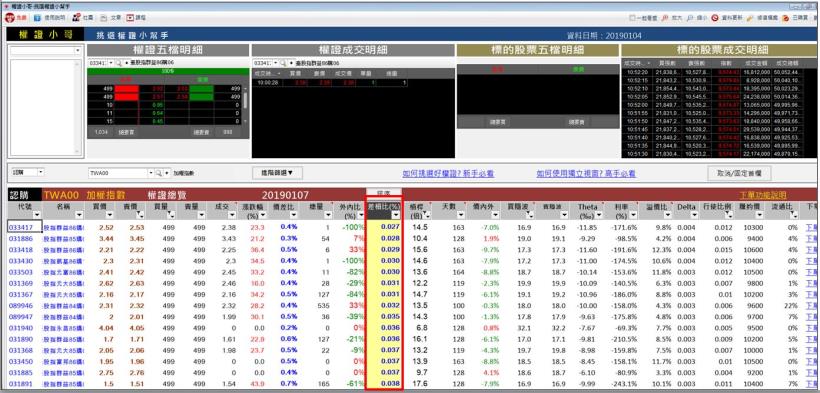Open warrant code dropdown in 權證成交明細
Screen dimensions: 820x393
(276, 62)
